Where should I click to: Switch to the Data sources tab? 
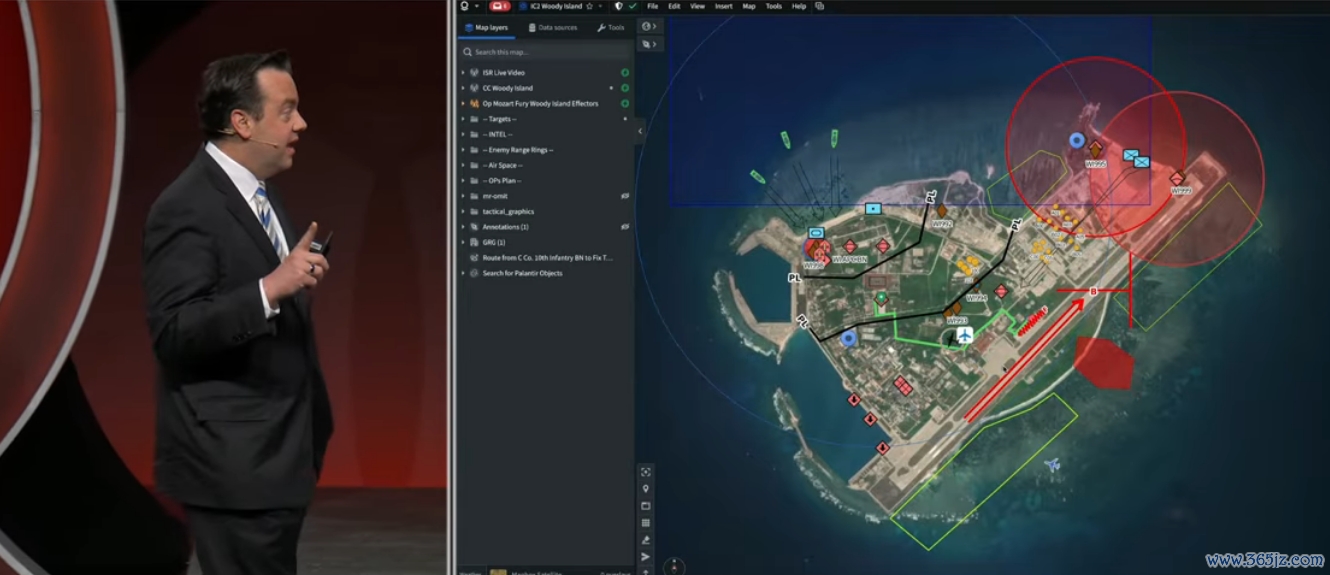(552, 27)
